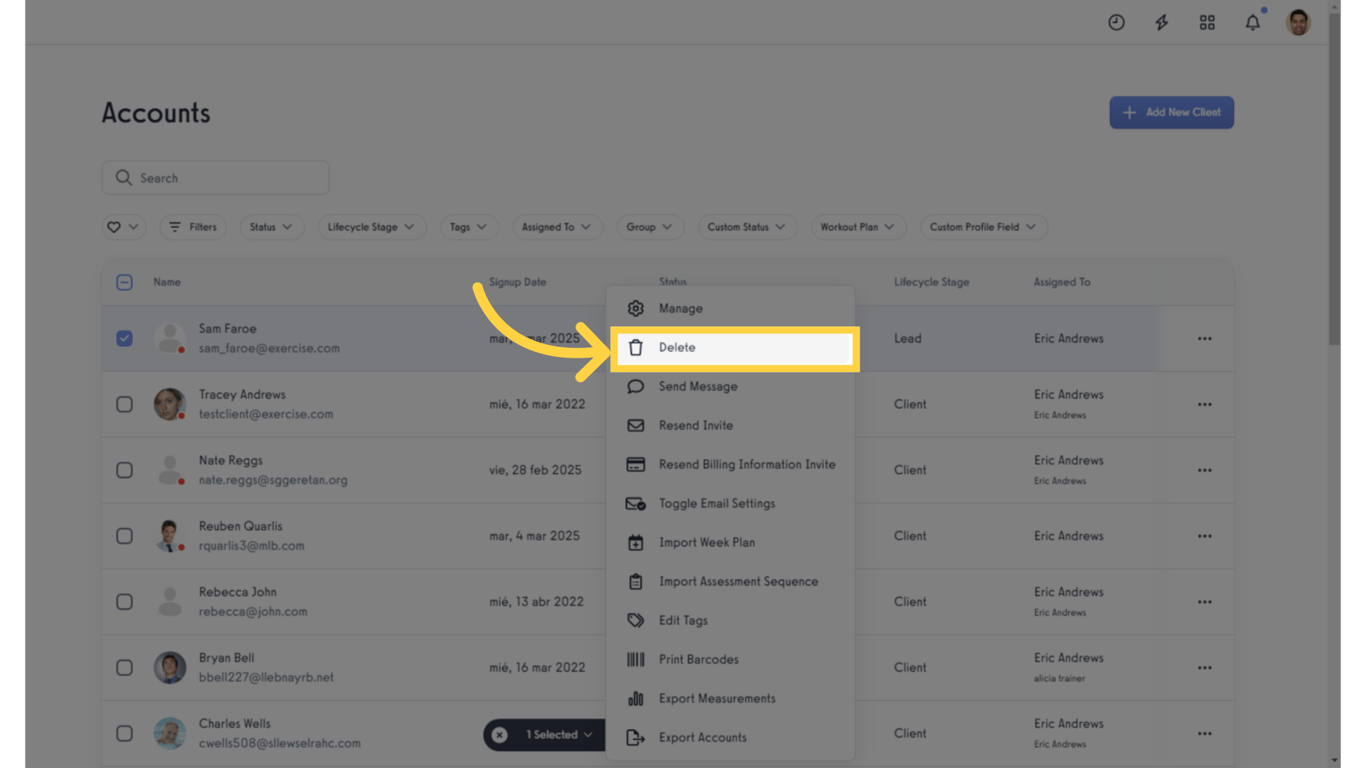Click the user profile avatar
The width and height of the screenshot is (1366, 768).
[x=1298, y=22]
